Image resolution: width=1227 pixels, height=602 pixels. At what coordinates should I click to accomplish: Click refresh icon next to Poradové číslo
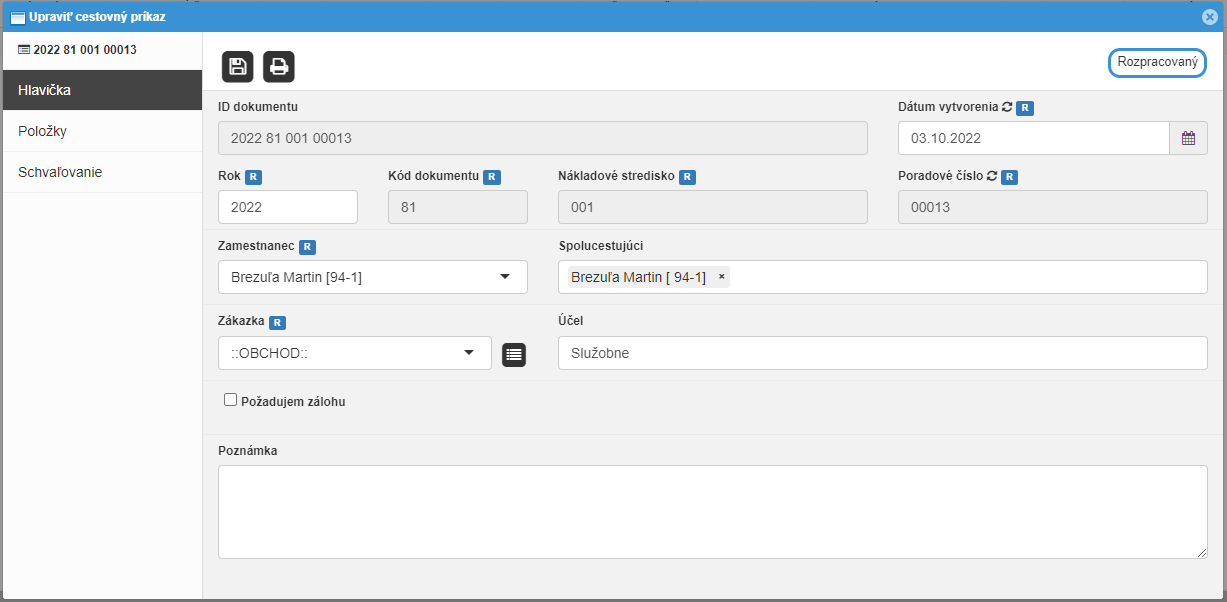point(992,177)
